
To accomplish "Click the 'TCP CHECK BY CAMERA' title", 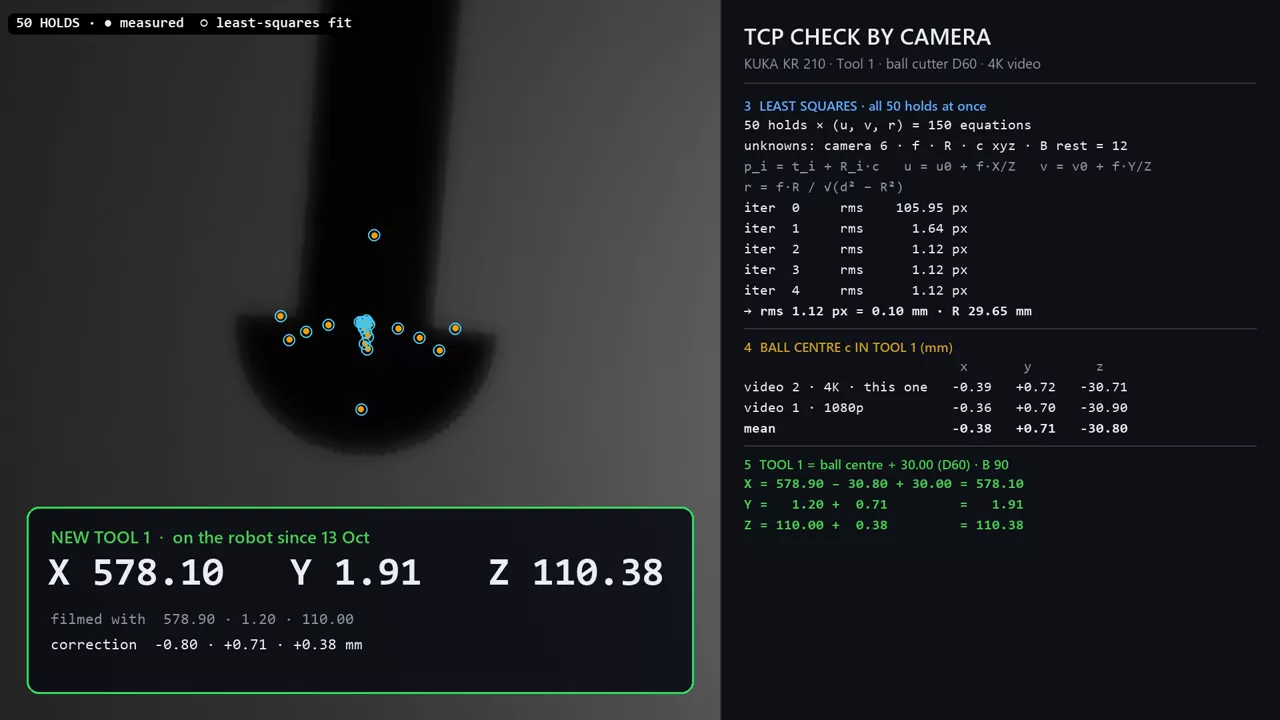I will pos(867,37).
